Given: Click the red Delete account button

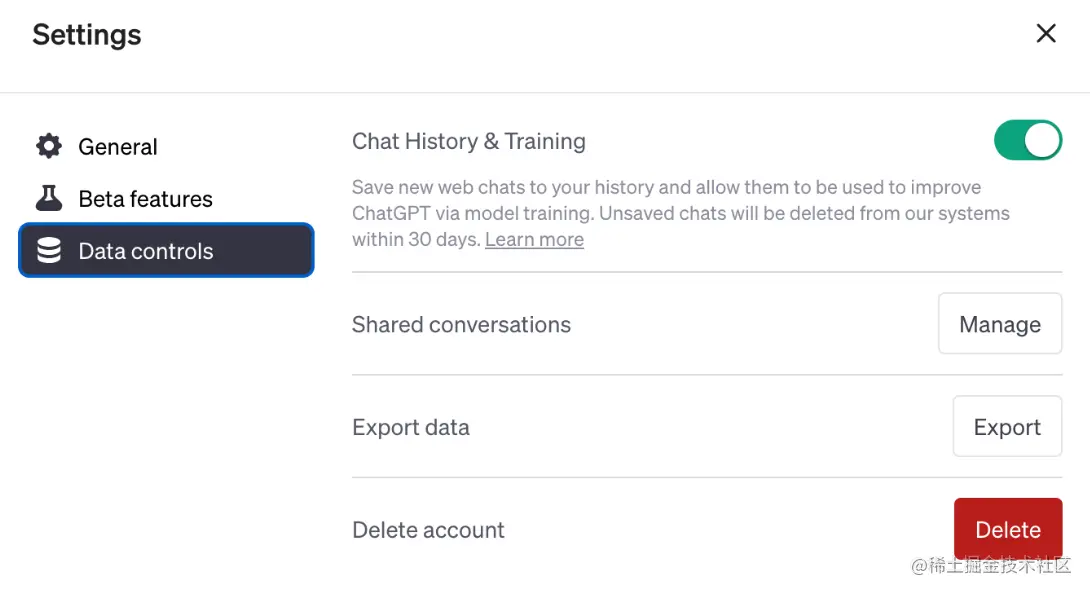Looking at the screenshot, I should point(1007,529).
